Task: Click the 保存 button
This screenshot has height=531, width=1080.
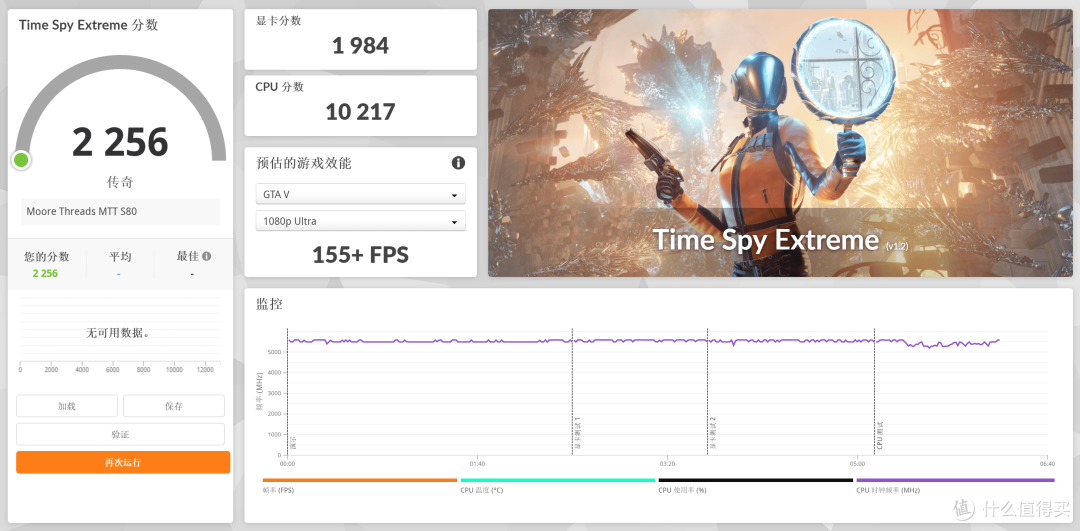Action: click(x=174, y=406)
